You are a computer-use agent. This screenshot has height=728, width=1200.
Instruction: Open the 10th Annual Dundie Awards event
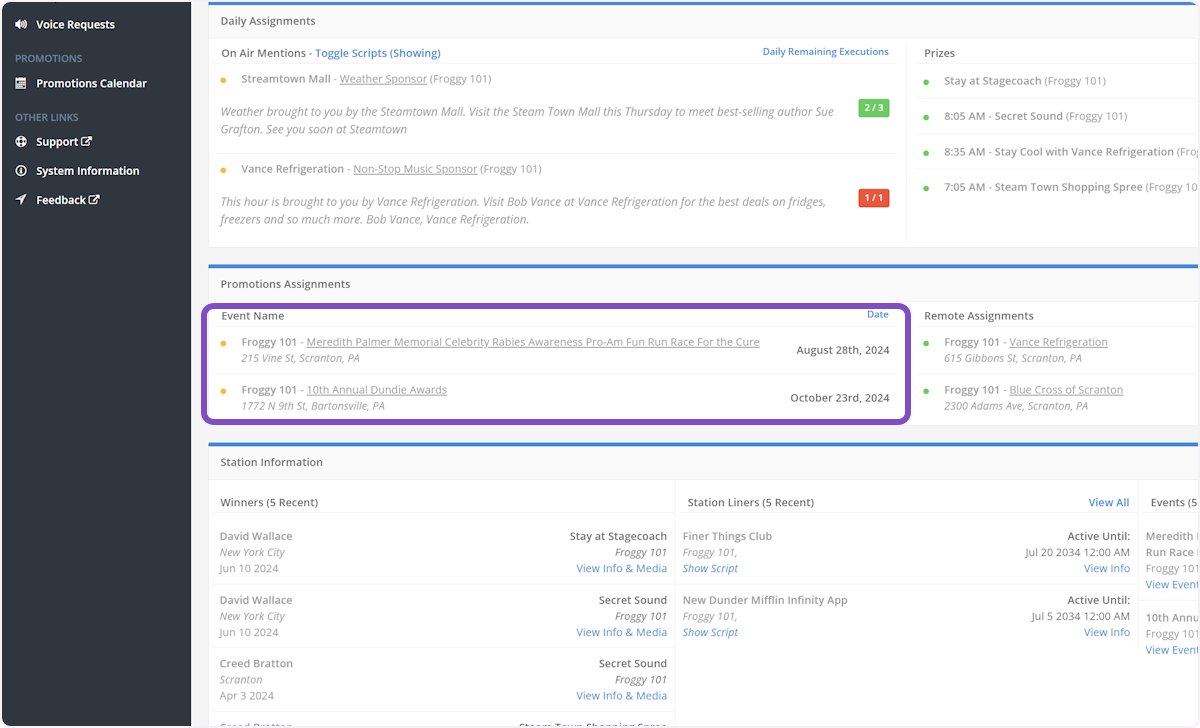click(376, 390)
